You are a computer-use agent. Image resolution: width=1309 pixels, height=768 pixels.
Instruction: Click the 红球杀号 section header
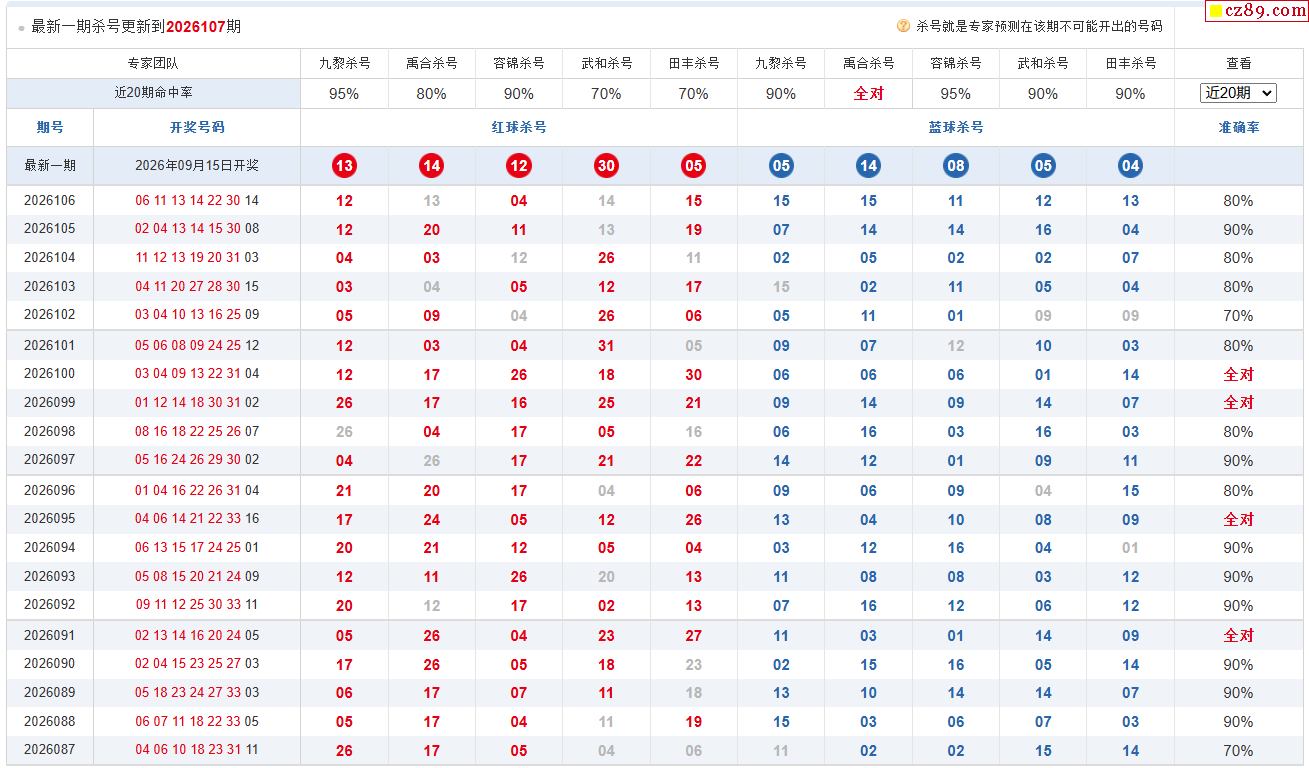[x=519, y=127]
